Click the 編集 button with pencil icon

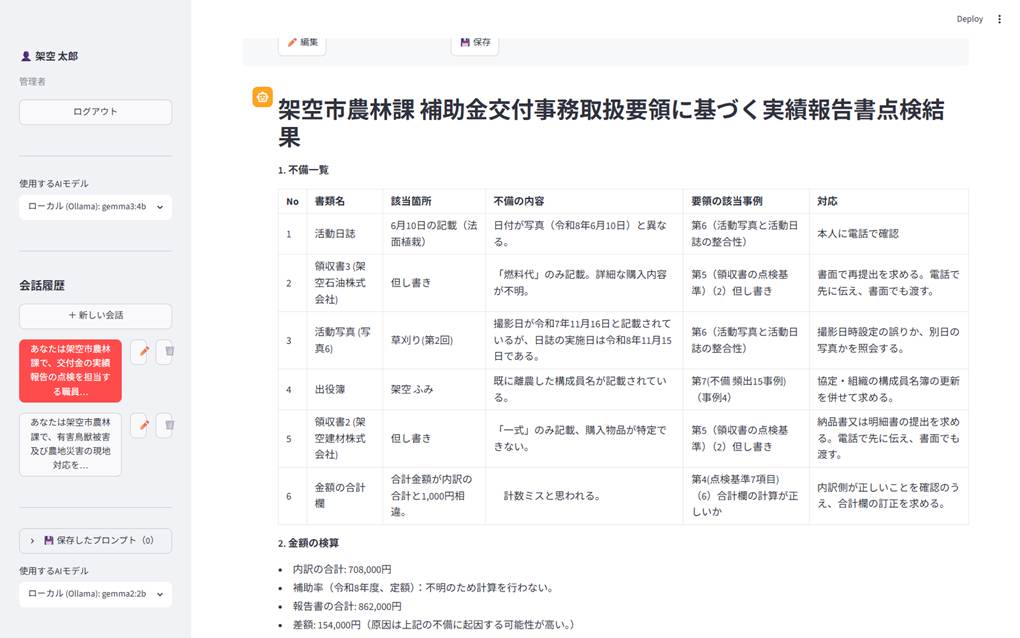click(x=302, y=43)
